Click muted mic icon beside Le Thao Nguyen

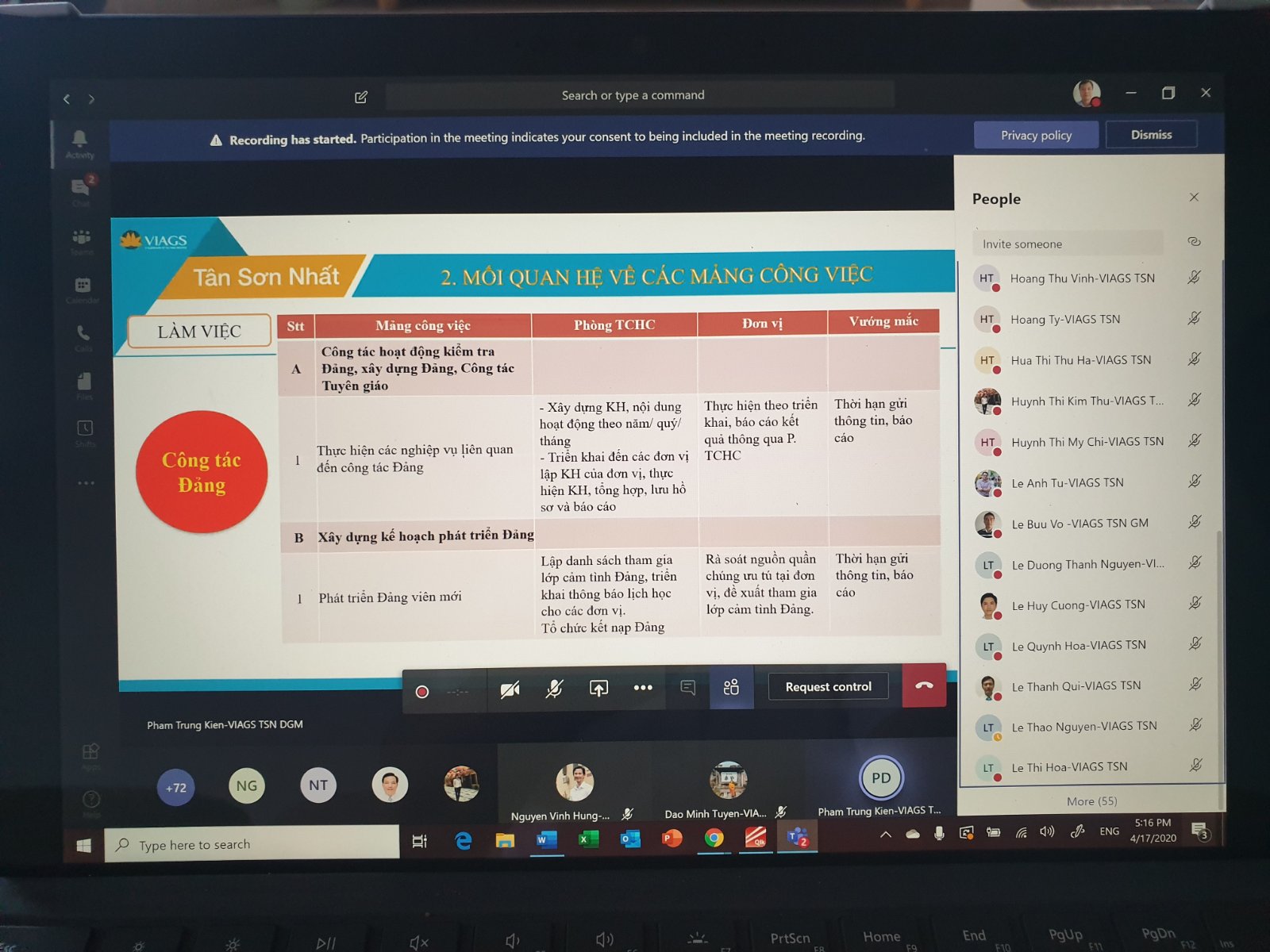tap(1196, 724)
